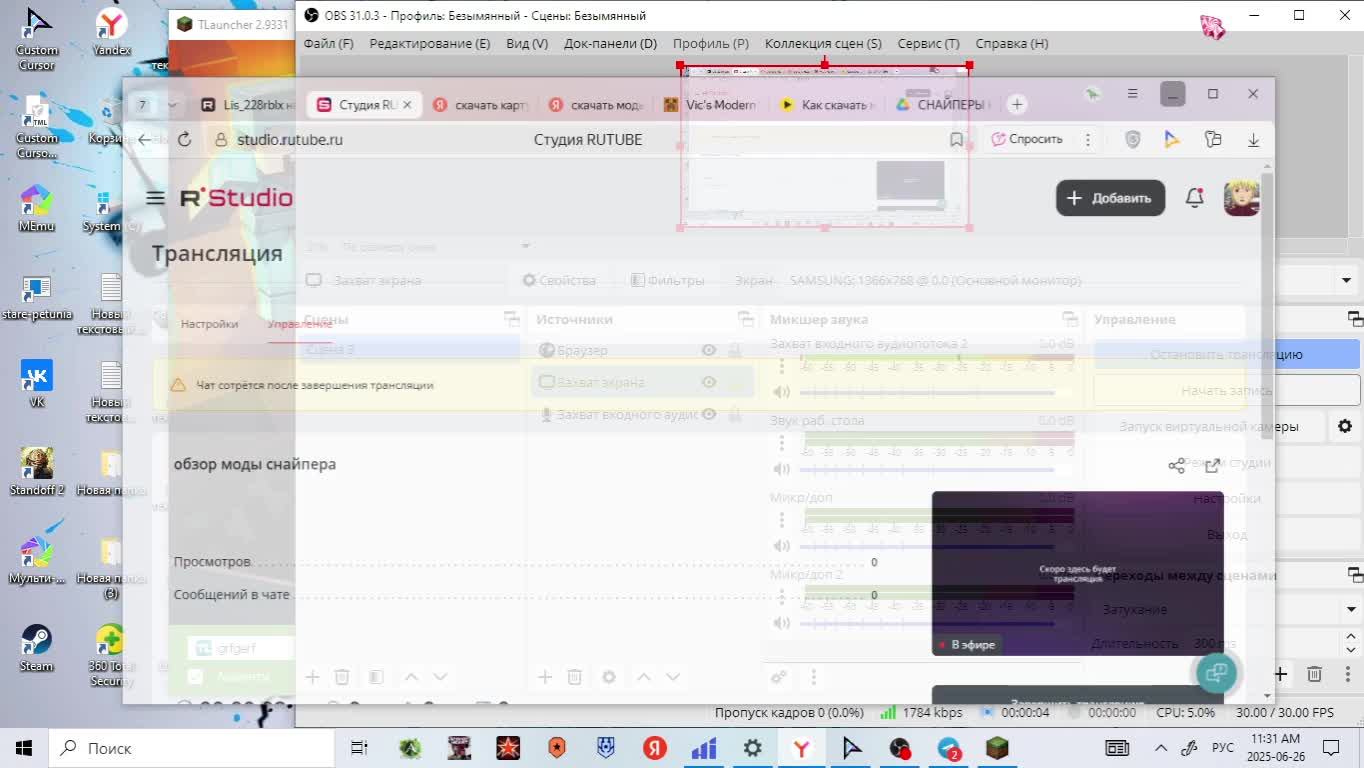The height and width of the screenshot is (768, 1364).
Task: Open Standoff 2 desktop shortcut
Action: (x=36, y=471)
